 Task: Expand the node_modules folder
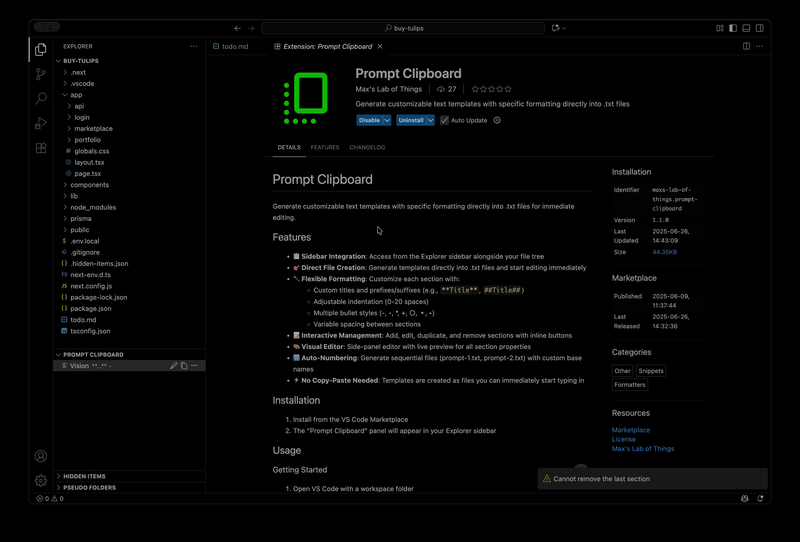pyautogui.click(x=65, y=207)
